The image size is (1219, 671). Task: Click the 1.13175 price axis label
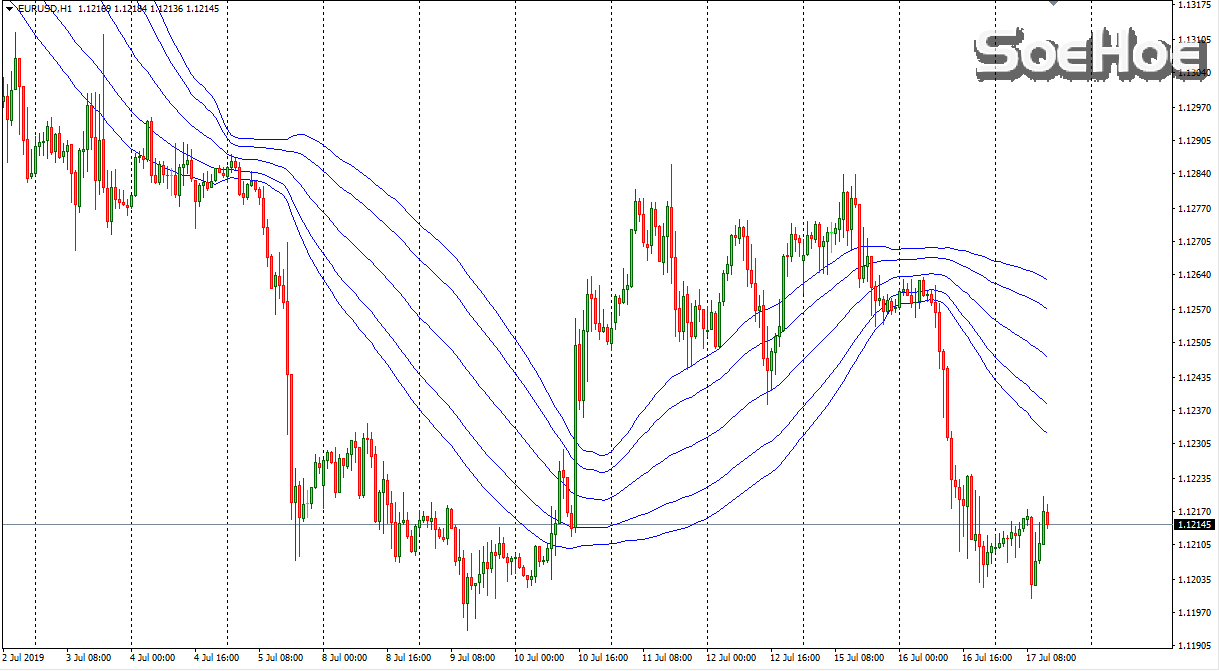(1194, 6)
